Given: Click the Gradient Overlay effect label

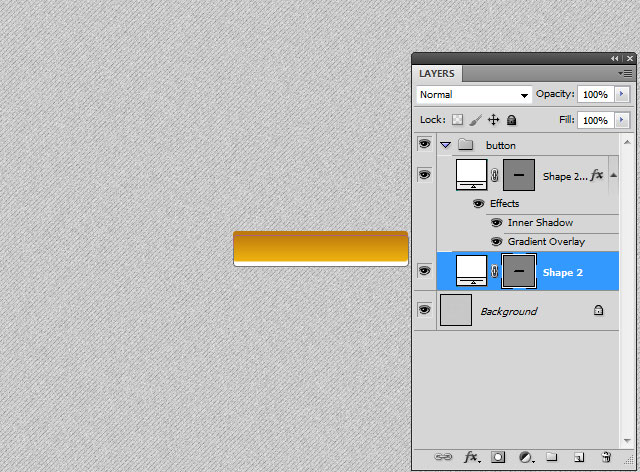Looking at the screenshot, I should [546, 242].
